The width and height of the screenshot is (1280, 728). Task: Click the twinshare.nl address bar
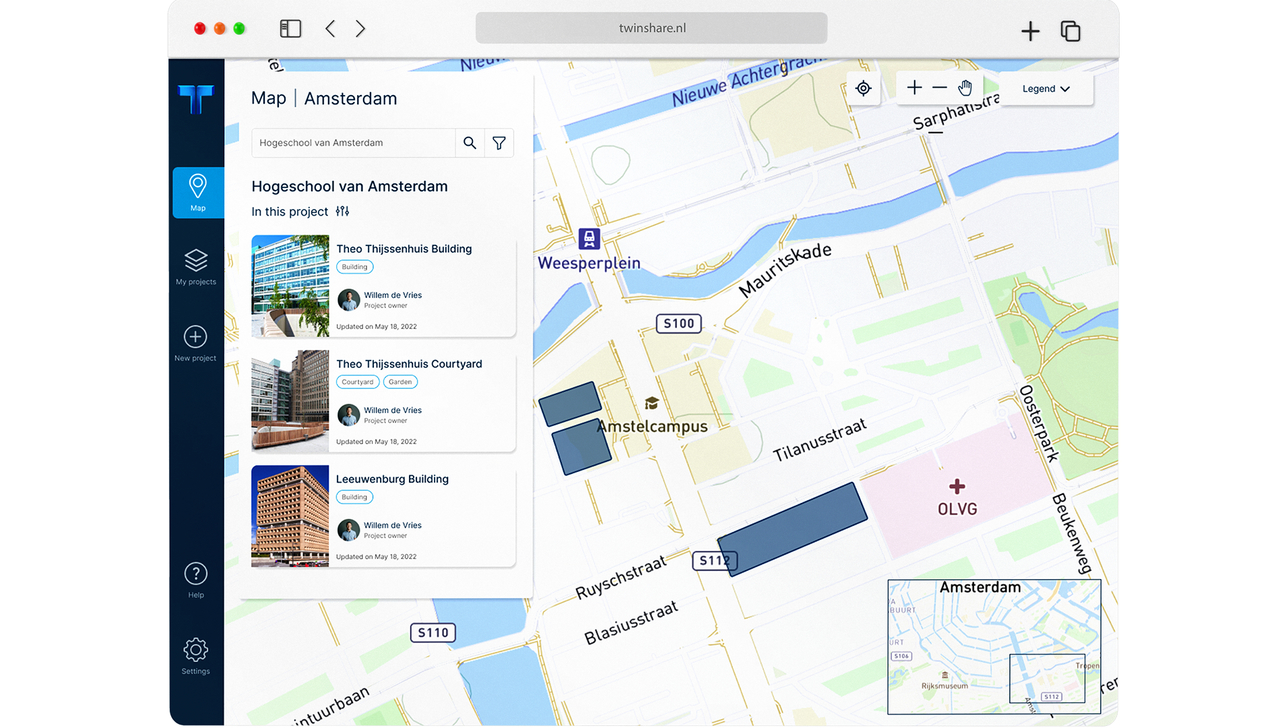[x=651, y=28]
